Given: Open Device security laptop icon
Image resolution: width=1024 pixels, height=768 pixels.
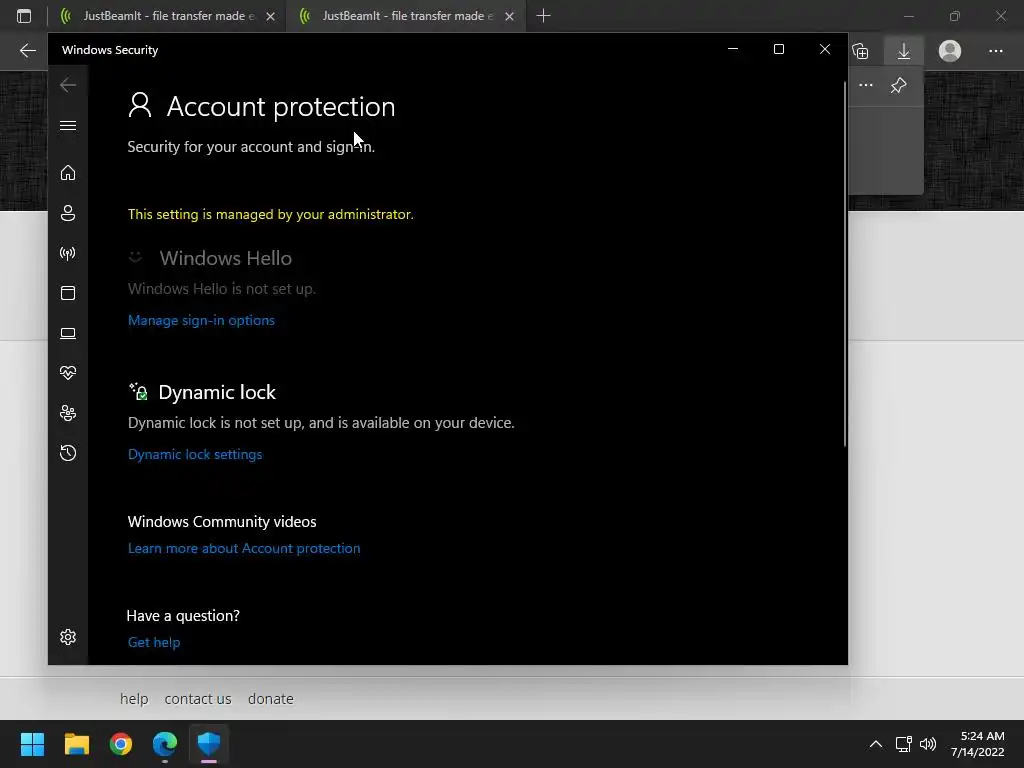Looking at the screenshot, I should pyautogui.click(x=68, y=333).
